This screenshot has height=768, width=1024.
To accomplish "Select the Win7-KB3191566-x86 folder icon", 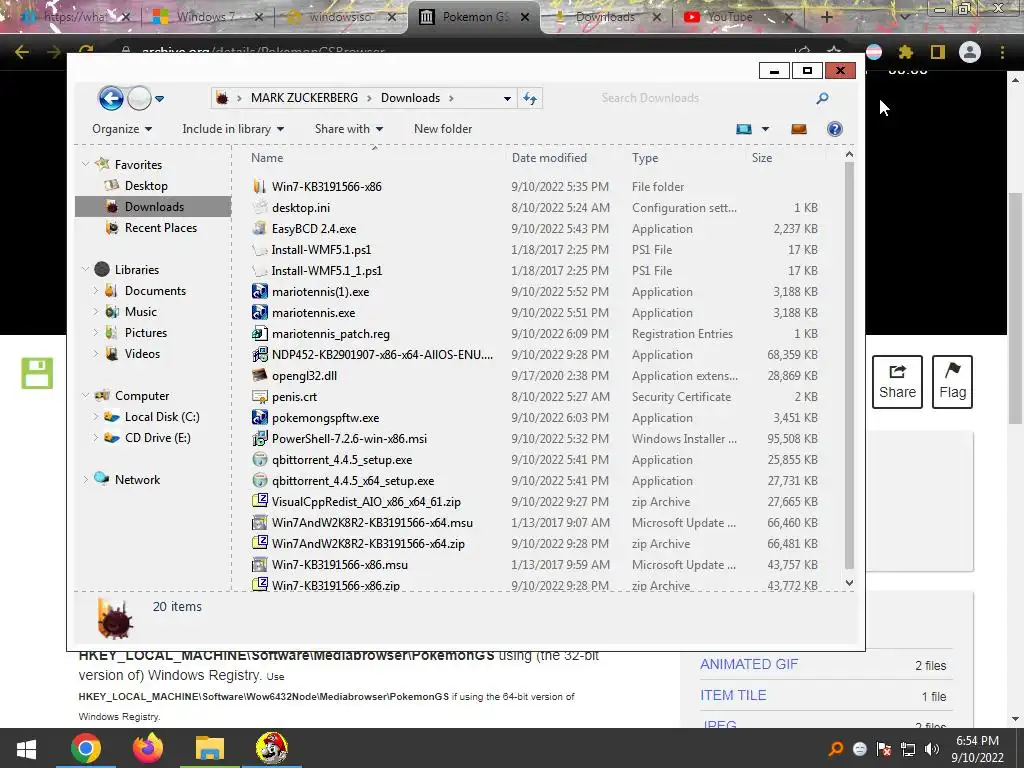I will 260,186.
